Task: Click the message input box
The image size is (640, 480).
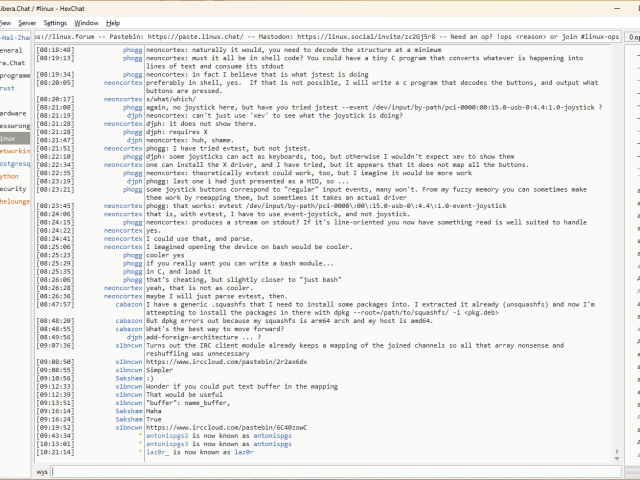Action: (330, 469)
